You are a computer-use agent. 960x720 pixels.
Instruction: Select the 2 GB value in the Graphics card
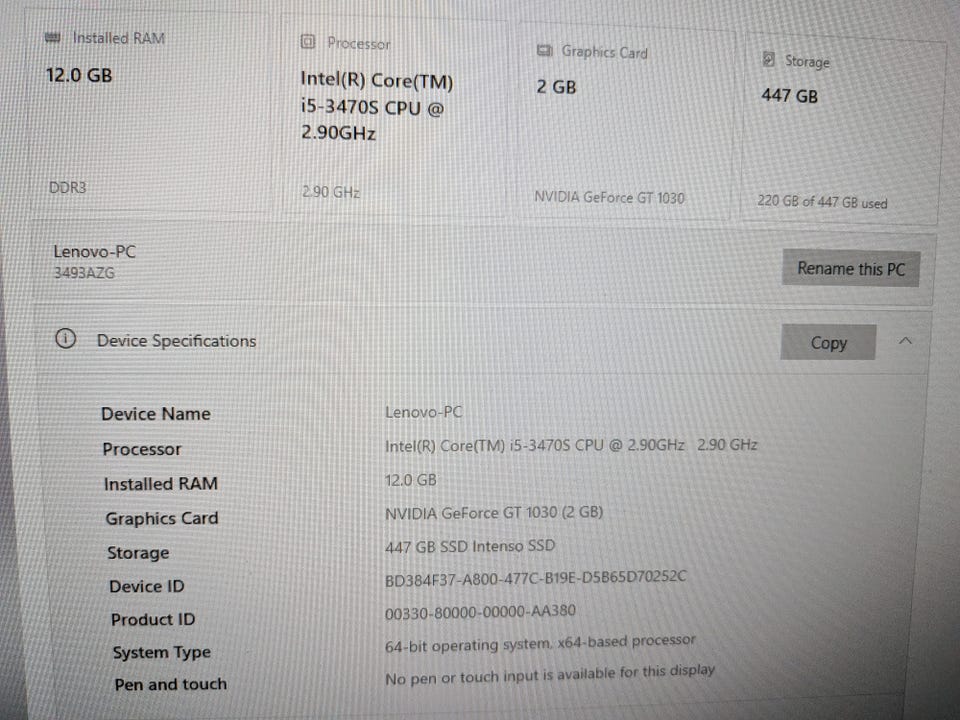pyautogui.click(x=556, y=87)
